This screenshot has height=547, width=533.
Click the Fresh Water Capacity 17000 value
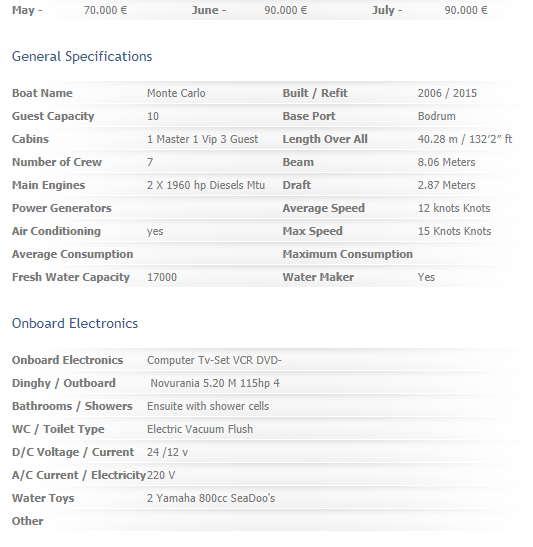pyautogui.click(x=162, y=277)
